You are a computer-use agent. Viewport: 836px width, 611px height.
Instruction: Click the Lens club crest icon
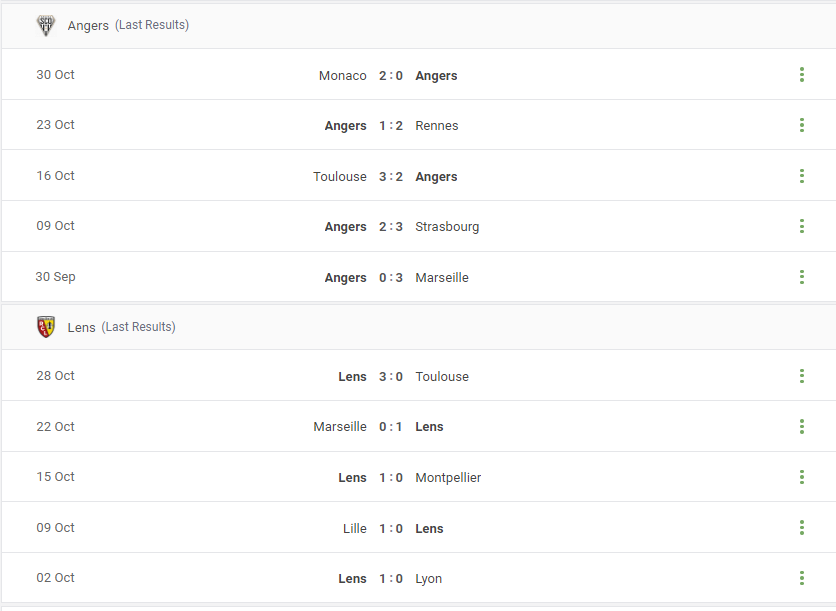(46, 327)
